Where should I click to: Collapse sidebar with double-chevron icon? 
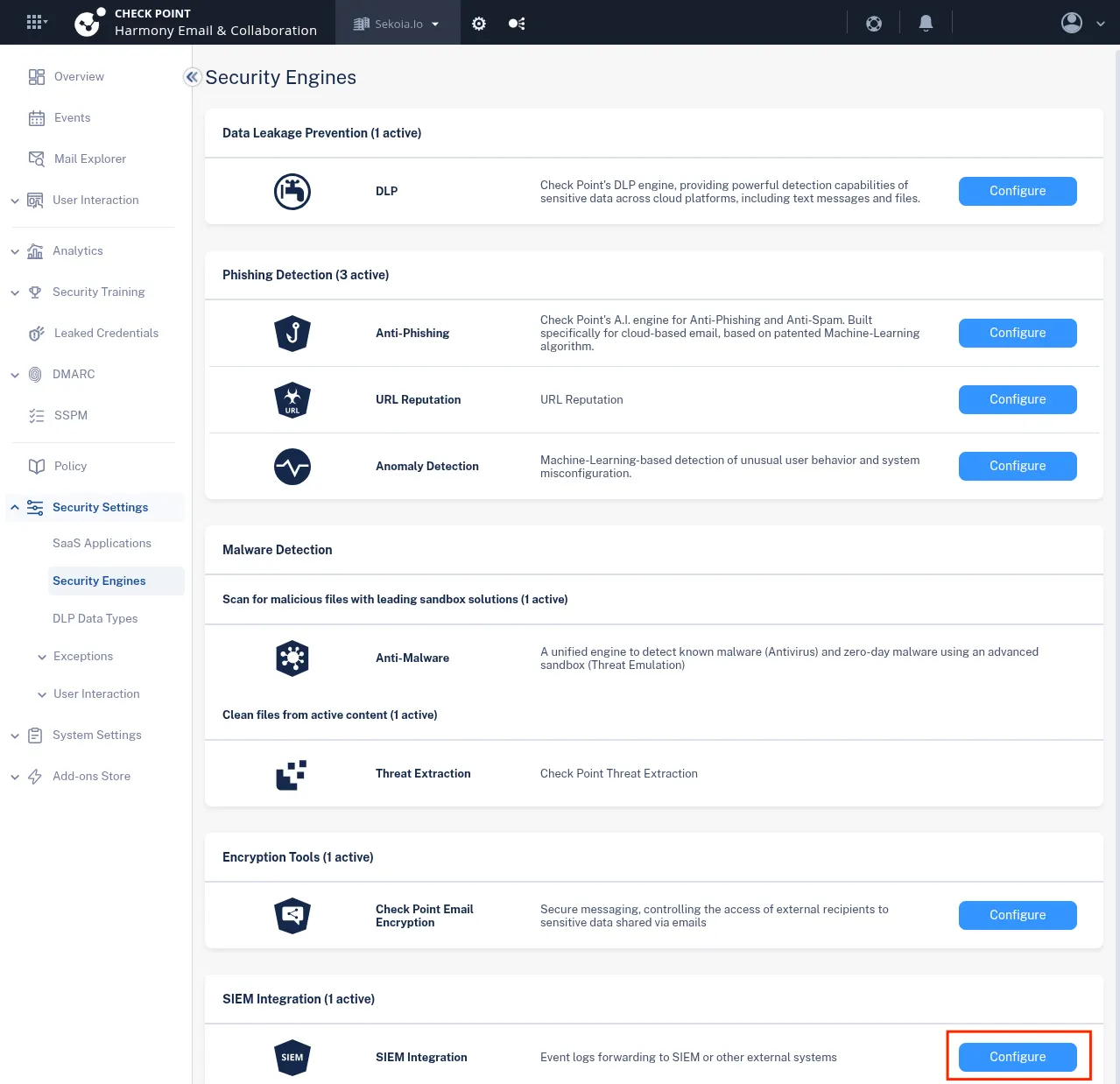(x=192, y=77)
